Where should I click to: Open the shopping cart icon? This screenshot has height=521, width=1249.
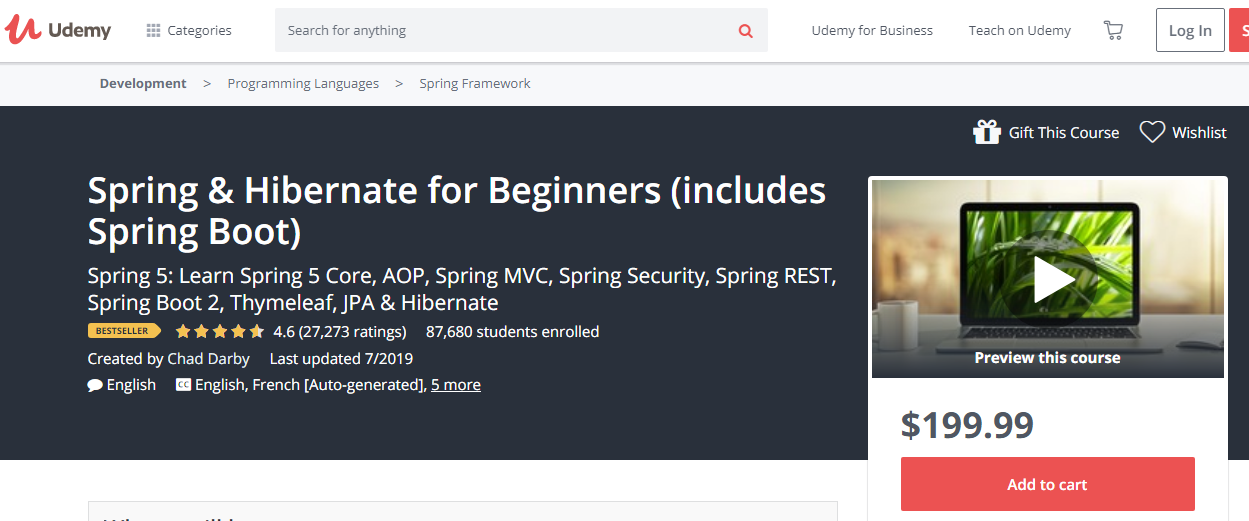pyautogui.click(x=1113, y=31)
